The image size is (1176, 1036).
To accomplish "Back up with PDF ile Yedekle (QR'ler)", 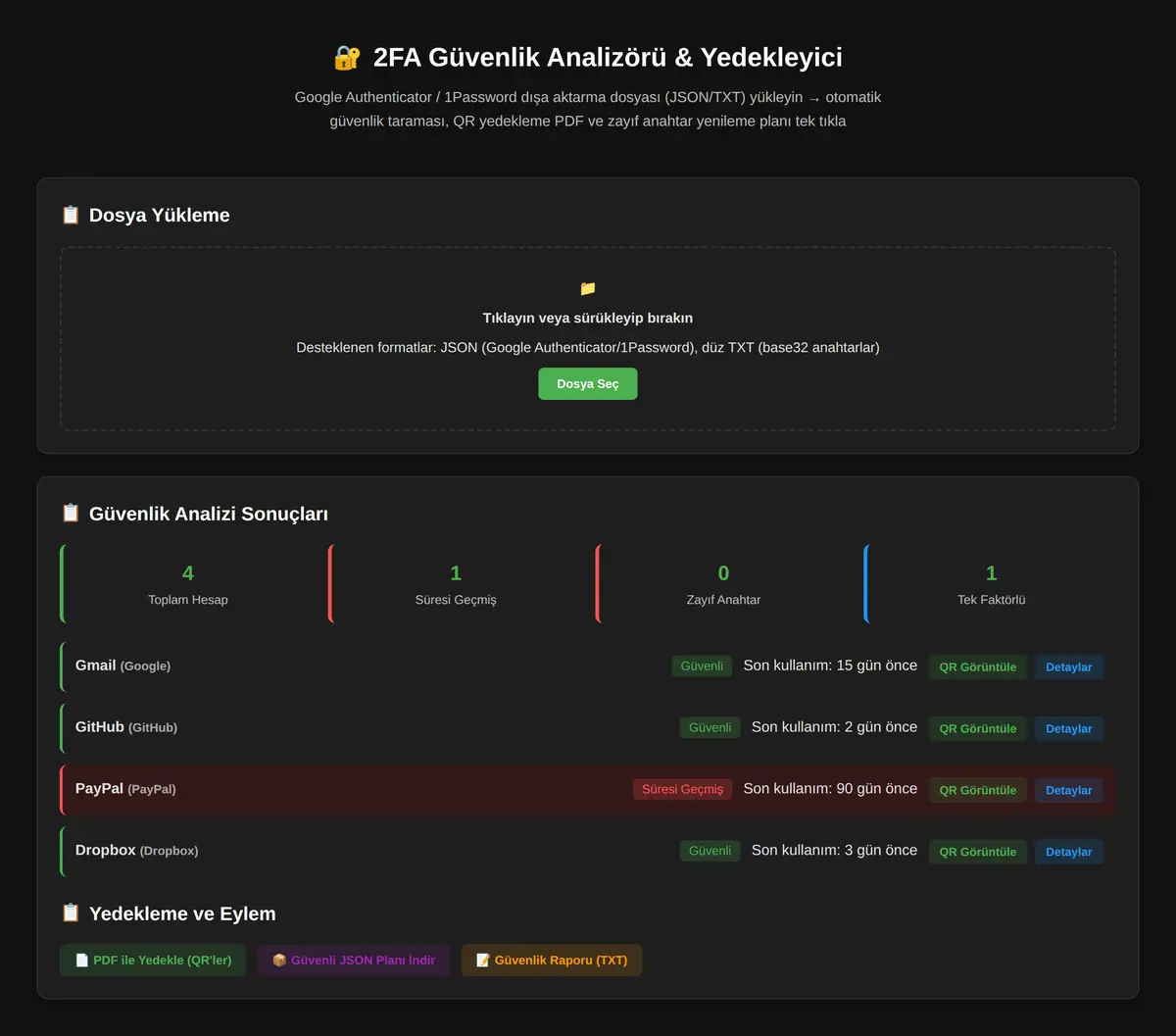I will coord(153,961).
